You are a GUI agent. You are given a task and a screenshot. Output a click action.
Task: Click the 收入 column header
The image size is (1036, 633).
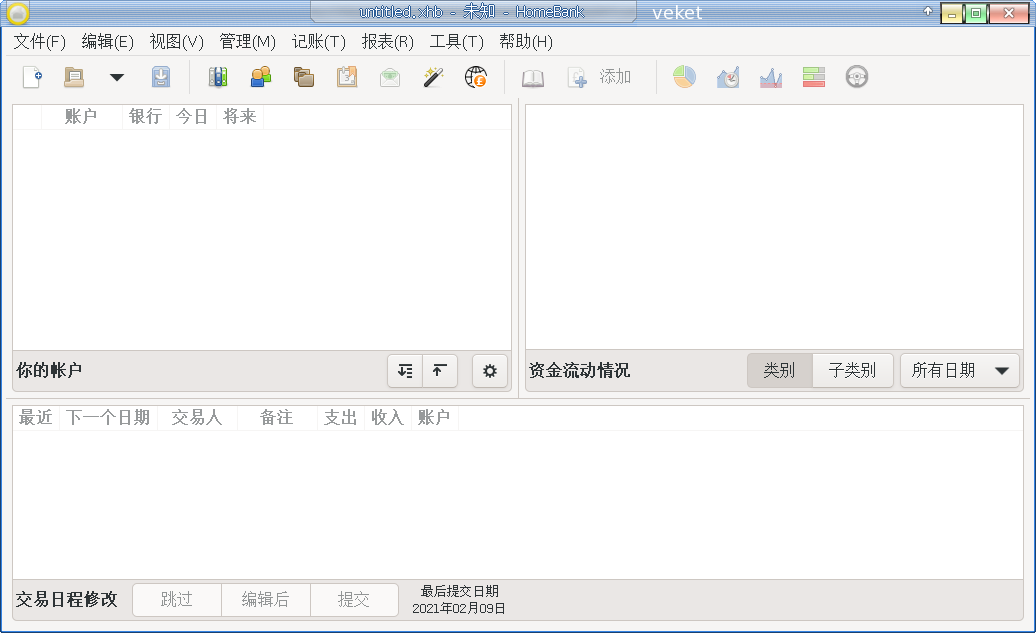pos(387,418)
